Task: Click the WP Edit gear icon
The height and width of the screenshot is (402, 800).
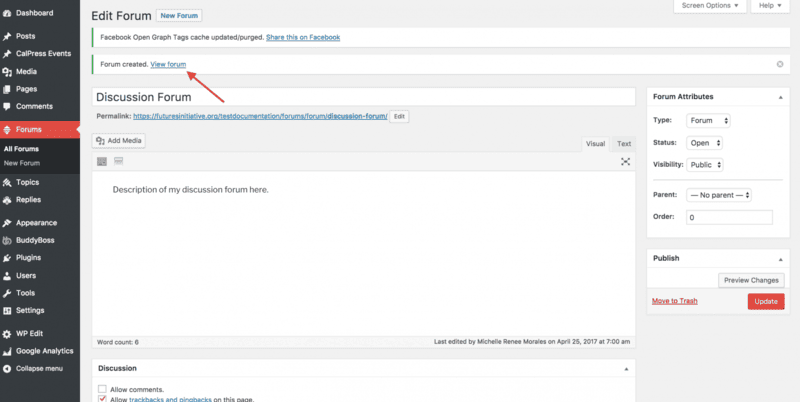Action: click(7, 334)
